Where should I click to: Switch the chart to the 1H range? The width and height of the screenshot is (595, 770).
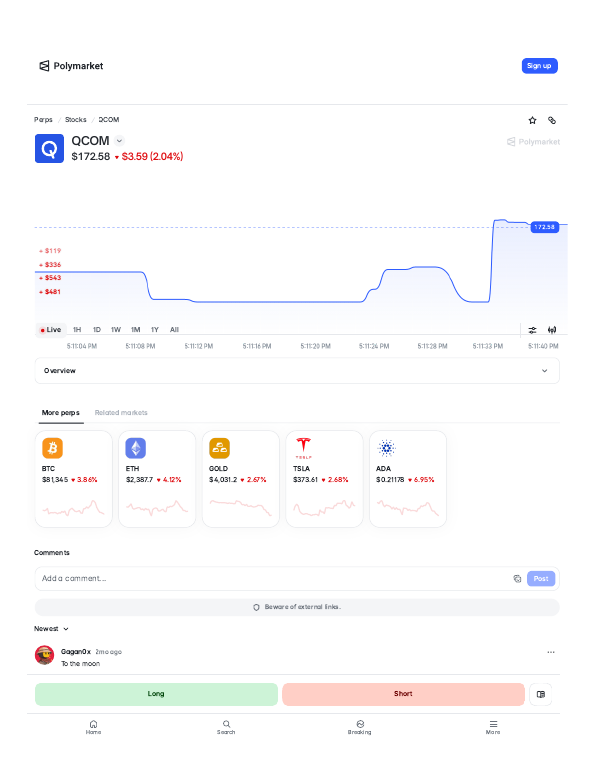[x=77, y=330]
